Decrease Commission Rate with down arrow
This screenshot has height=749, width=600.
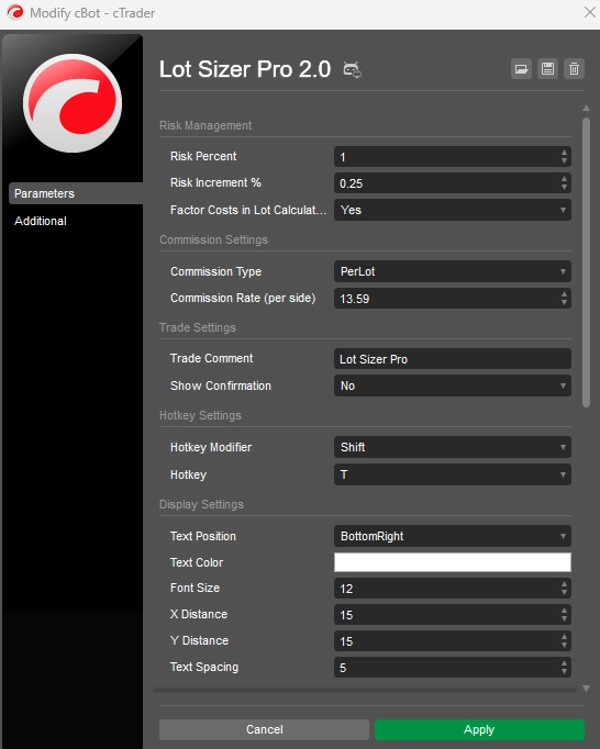[564, 303]
